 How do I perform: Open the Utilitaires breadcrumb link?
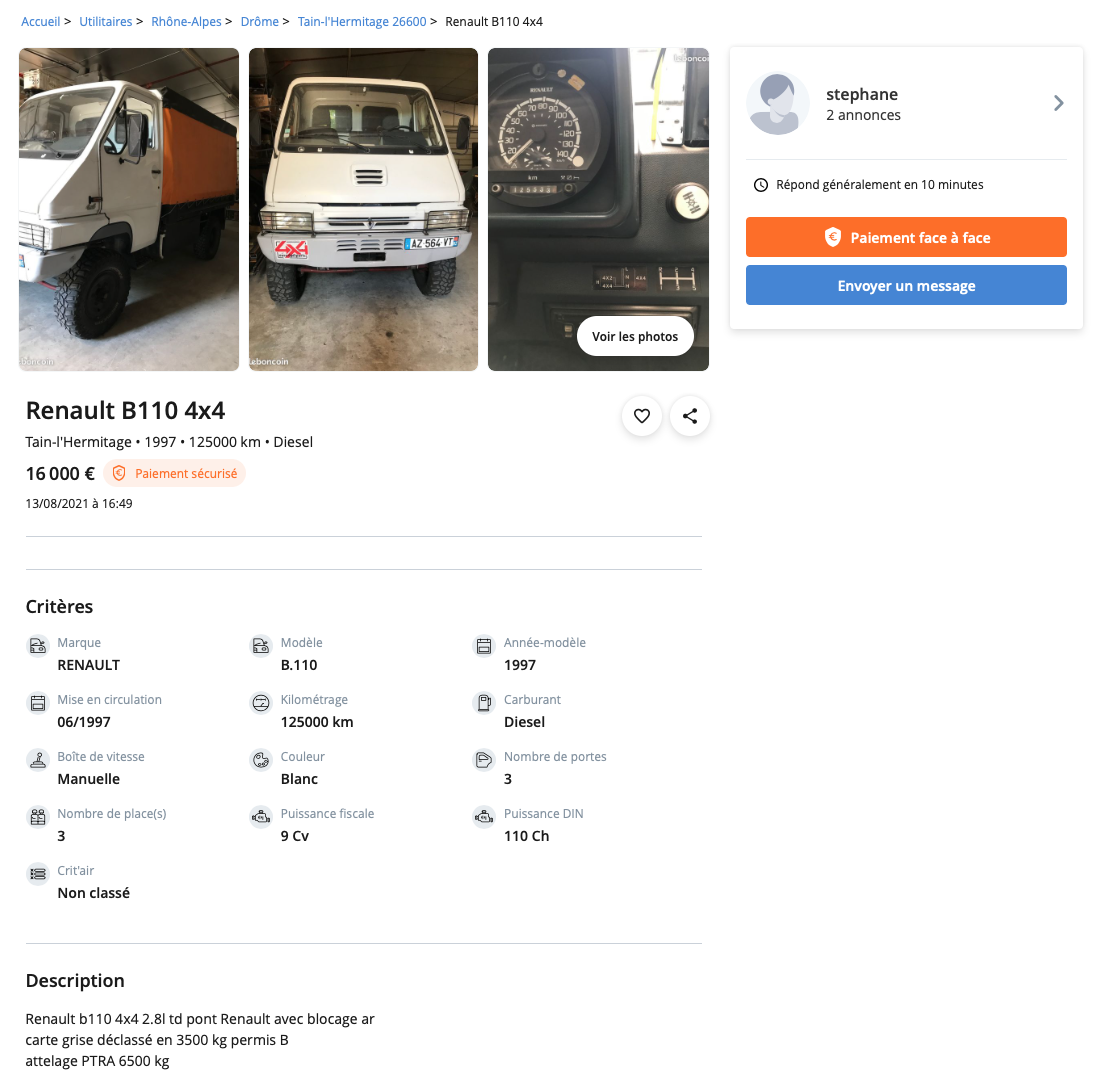106,21
